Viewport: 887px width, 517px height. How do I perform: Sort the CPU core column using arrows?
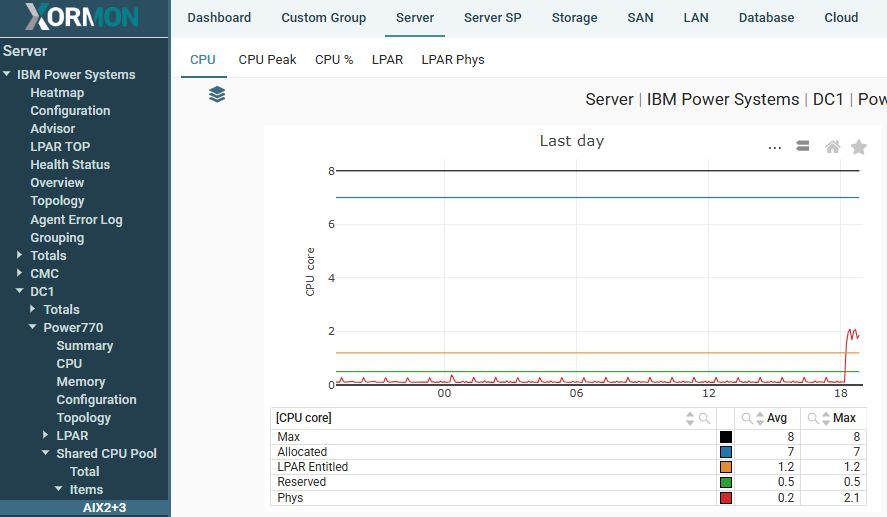690,418
